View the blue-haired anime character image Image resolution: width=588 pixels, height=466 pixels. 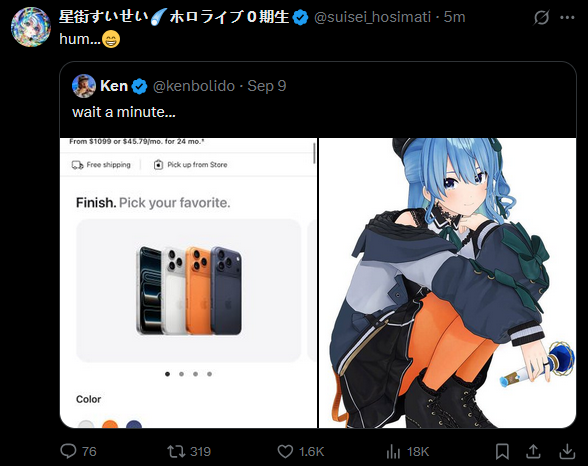click(x=447, y=283)
